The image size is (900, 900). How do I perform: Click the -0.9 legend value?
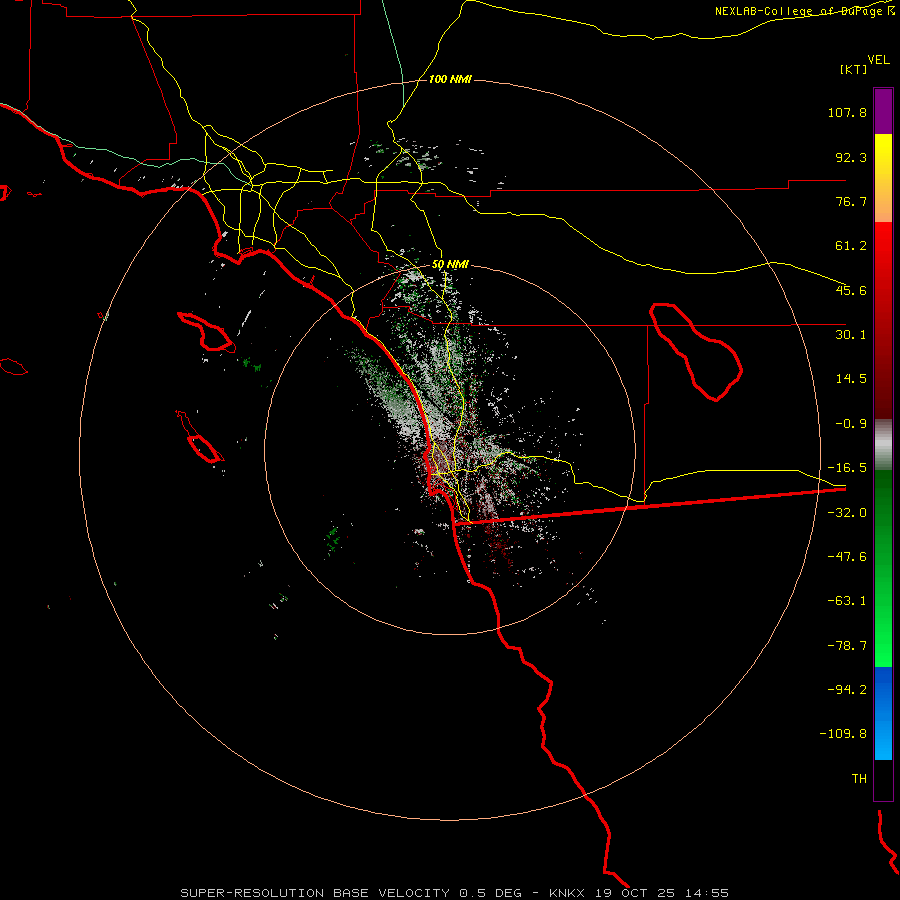pos(851,424)
